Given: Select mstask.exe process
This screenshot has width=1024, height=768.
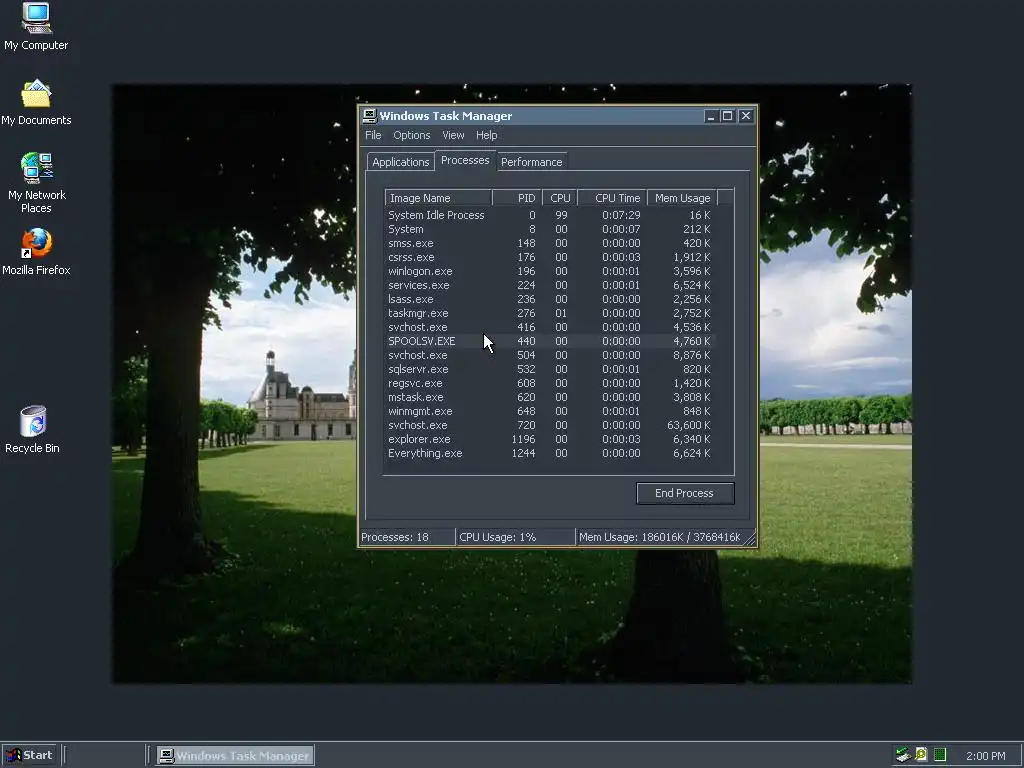Looking at the screenshot, I should pos(549,397).
